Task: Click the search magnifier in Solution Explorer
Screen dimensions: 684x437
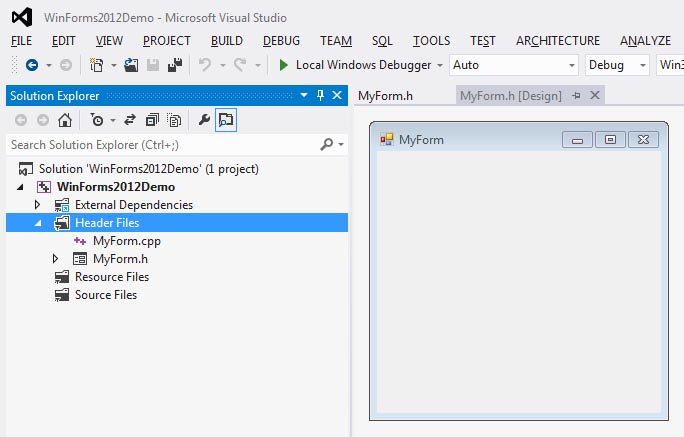Action: pyautogui.click(x=326, y=144)
